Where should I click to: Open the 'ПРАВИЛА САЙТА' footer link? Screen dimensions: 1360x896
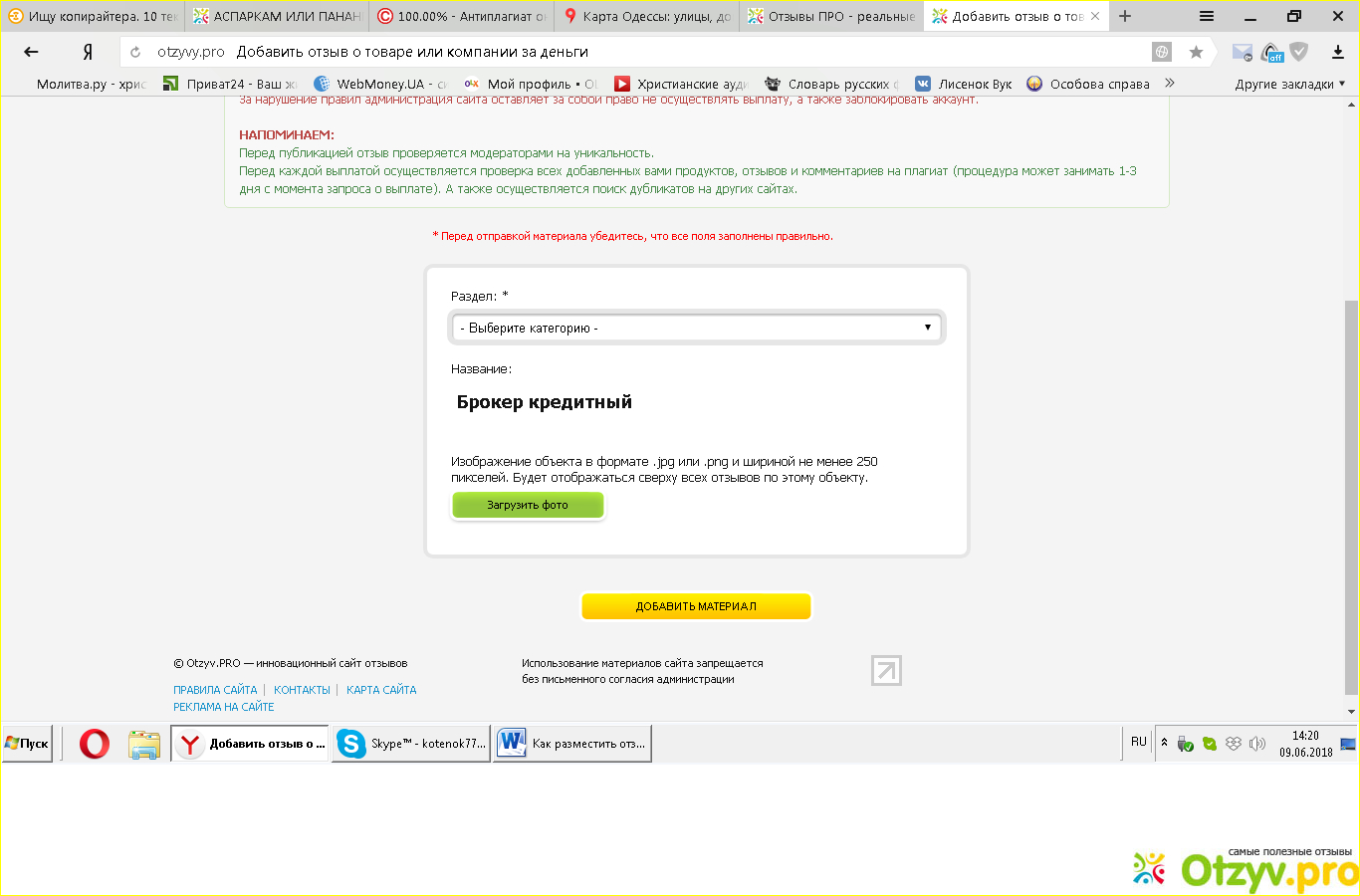[215, 690]
